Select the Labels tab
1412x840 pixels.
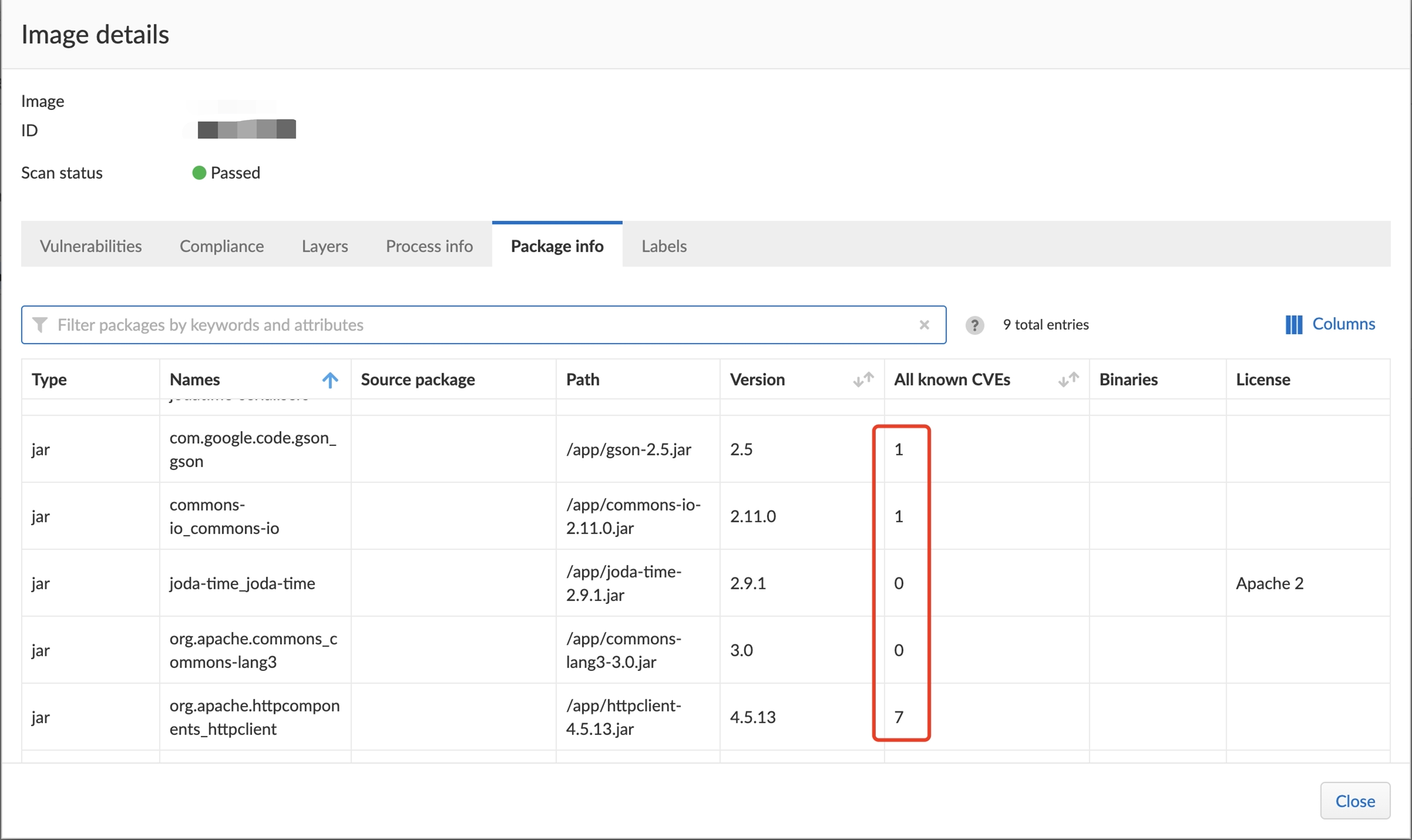(x=664, y=246)
